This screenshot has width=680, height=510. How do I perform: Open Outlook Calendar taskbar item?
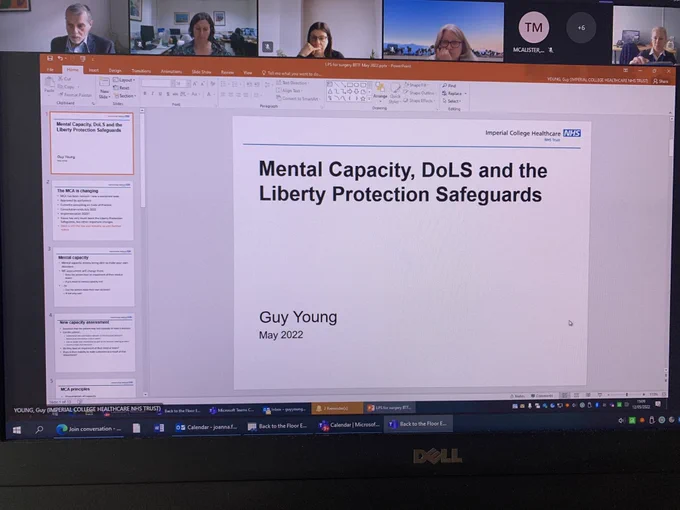click(x=206, y=427)
